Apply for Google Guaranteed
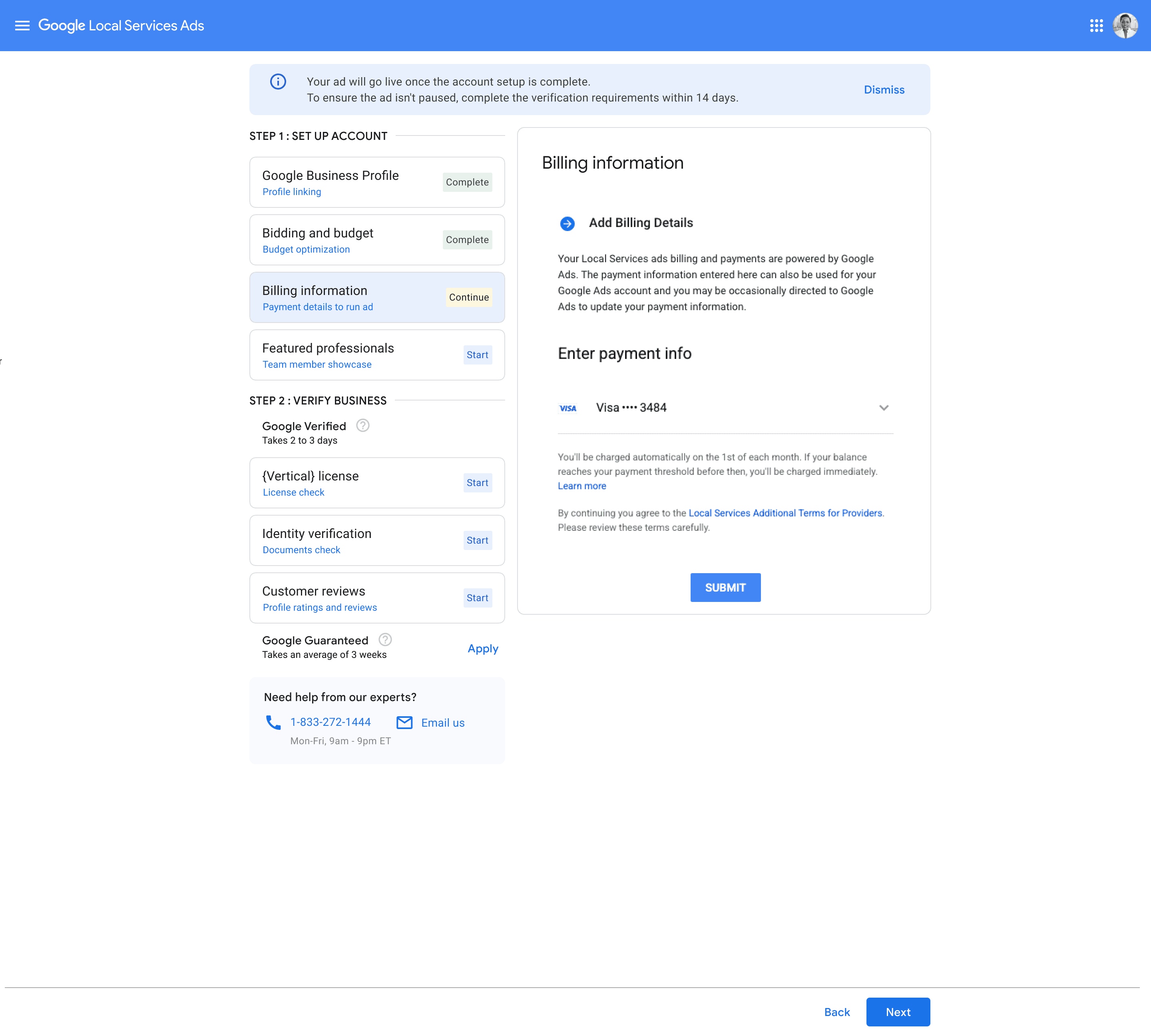 [483, 648]
